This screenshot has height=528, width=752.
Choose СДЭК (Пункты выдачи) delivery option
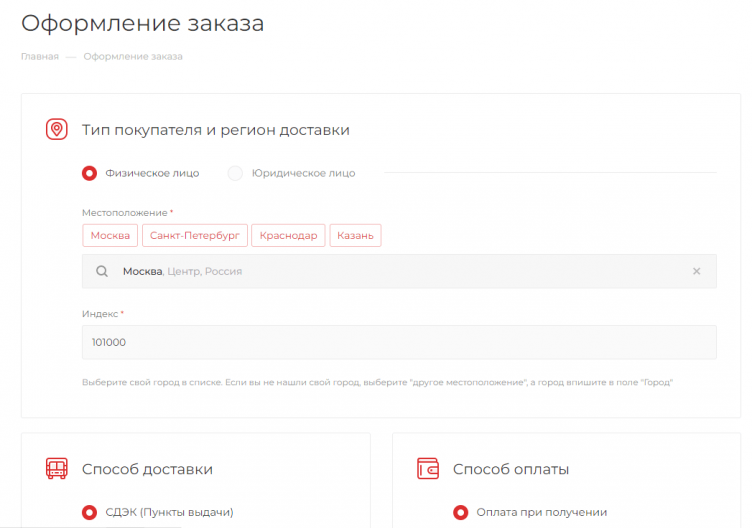[x=89, y=513]
